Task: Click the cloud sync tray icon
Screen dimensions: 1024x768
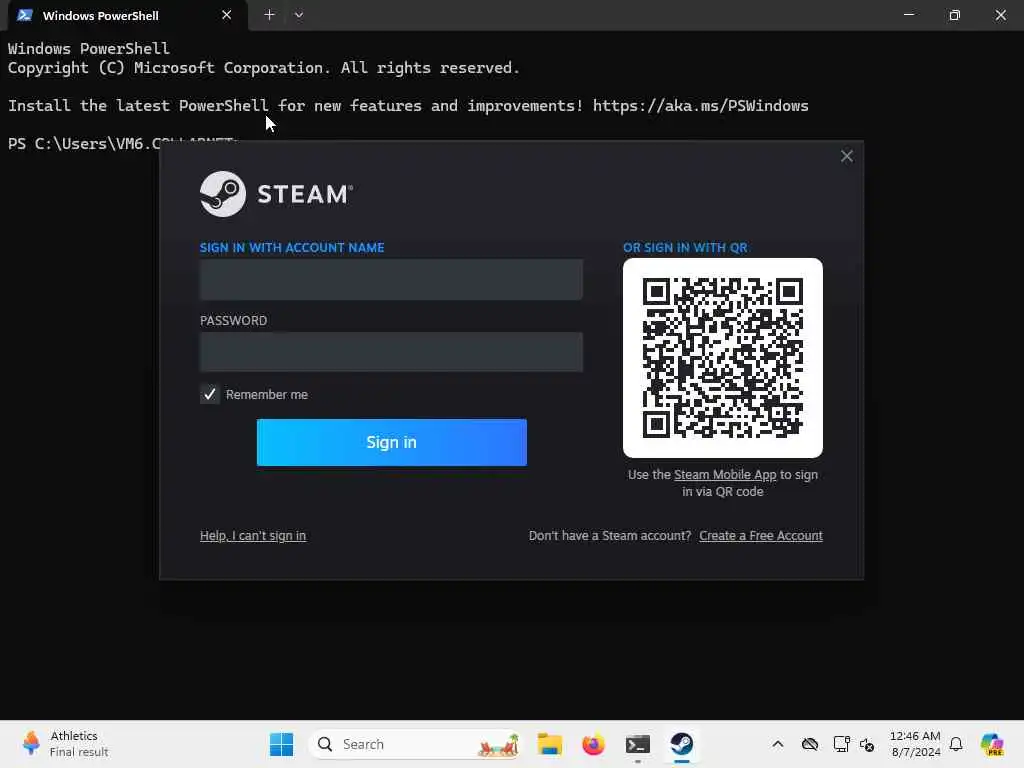Action: click(x=810, y=744)
